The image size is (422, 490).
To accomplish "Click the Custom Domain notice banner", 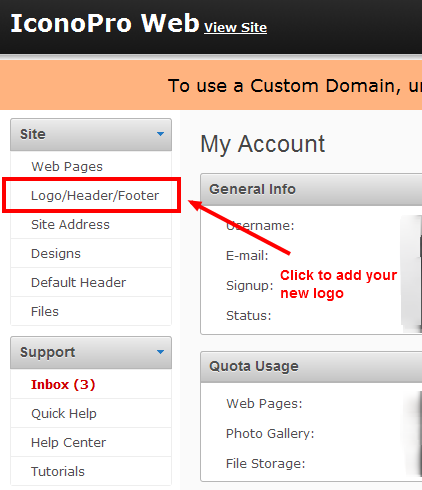I will pyautogui.click(x=211, y=85).
